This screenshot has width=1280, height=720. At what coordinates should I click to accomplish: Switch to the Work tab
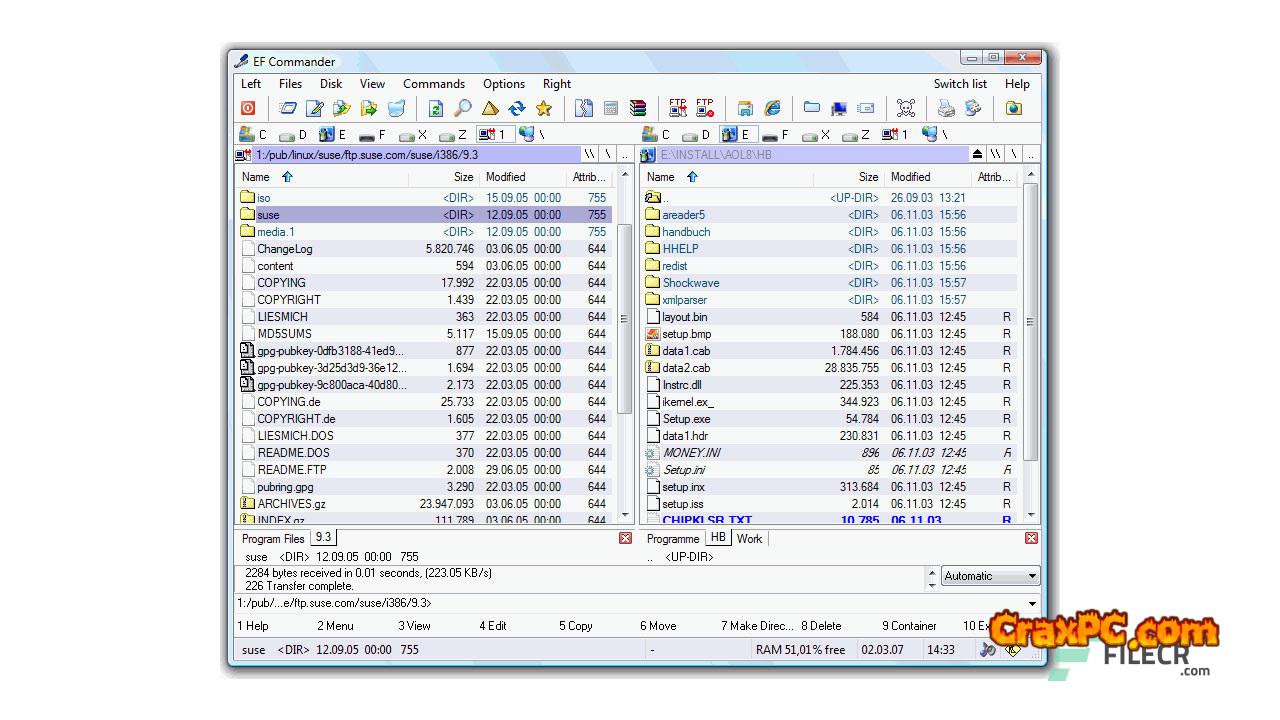pyautogui.click(x=749, y=538)
